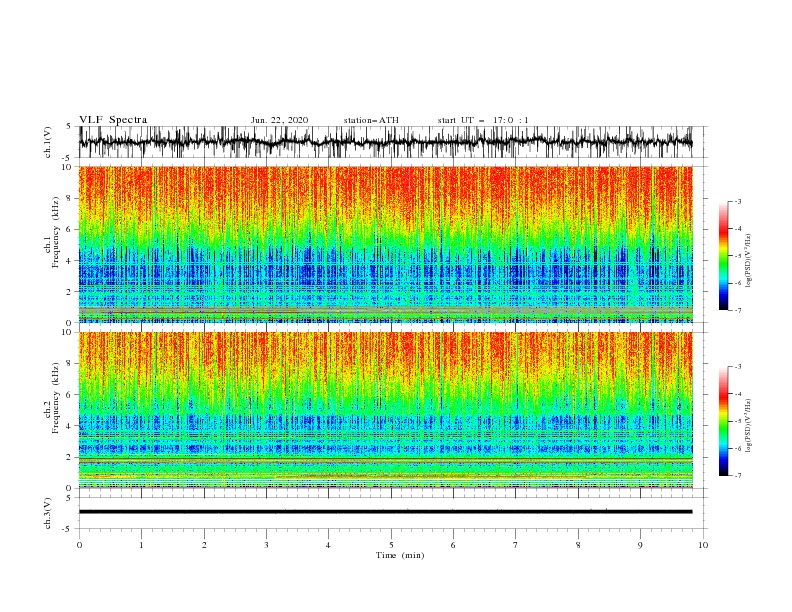Click the '-7' value on ch.1 color bar
Image resolution: width=792 pixels, height=612 pixels.
click(738, 310)
